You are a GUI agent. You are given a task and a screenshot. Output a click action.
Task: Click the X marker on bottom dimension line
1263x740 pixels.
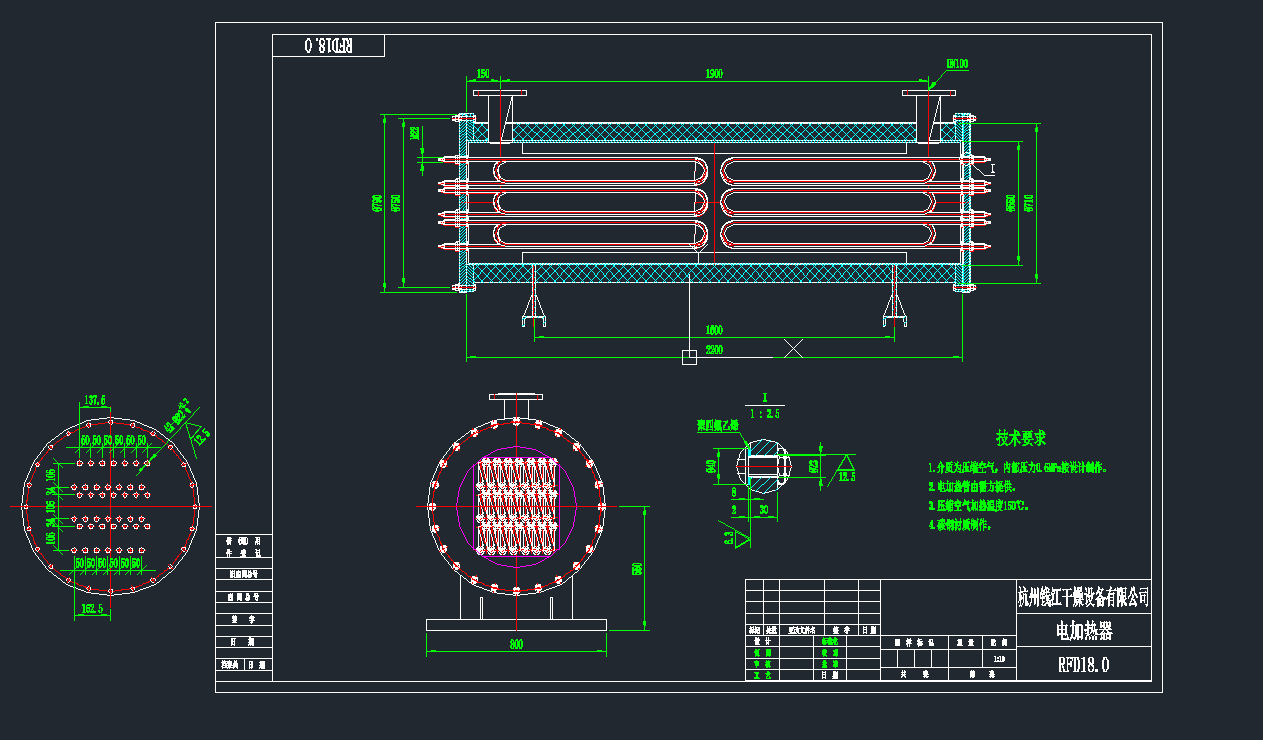click(x=794, y=348)
